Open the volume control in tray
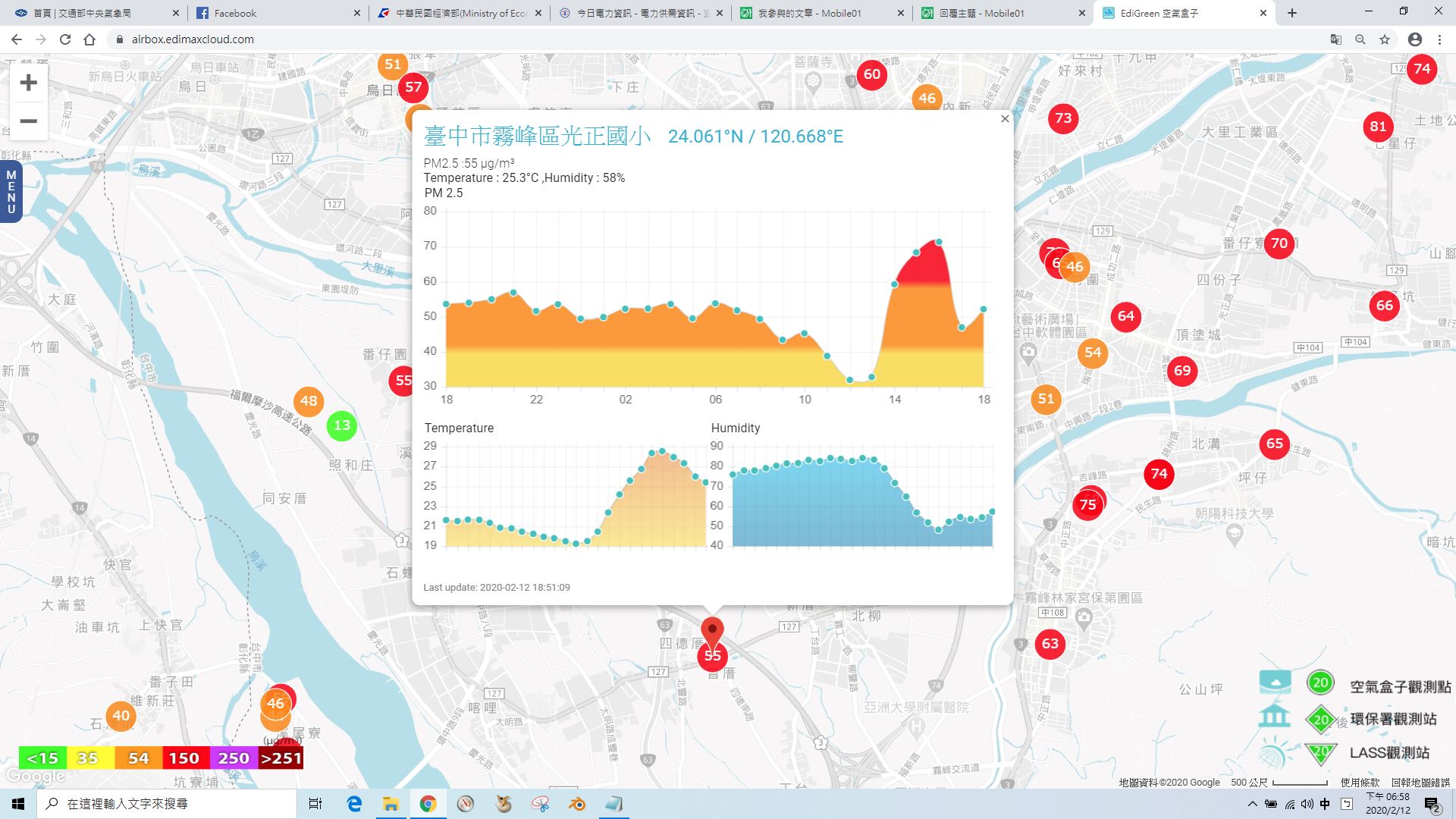The width and height of the screenshot is (1456, 819). click(x=1307, y=804)
